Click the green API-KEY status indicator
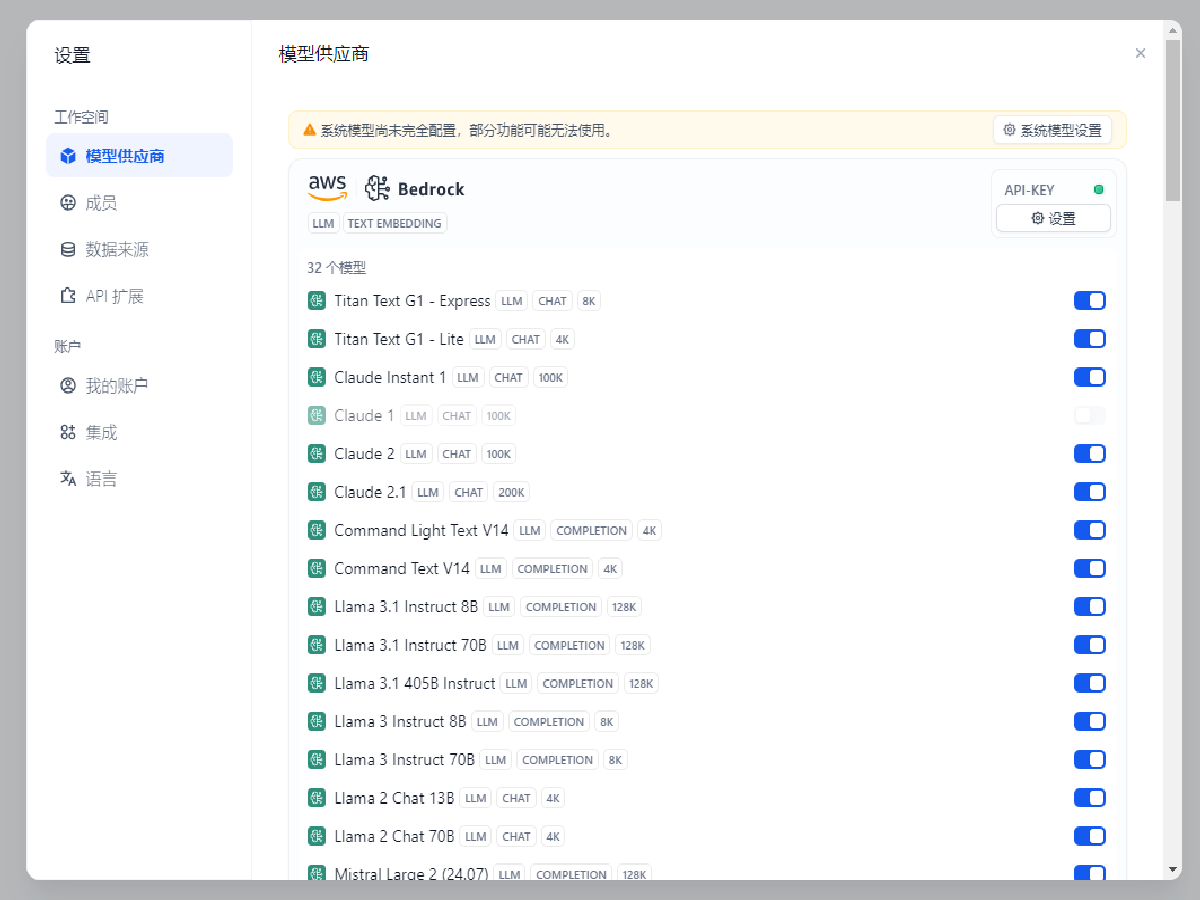This screenshot has height=900, width=1200. [x=1098, y=190]
